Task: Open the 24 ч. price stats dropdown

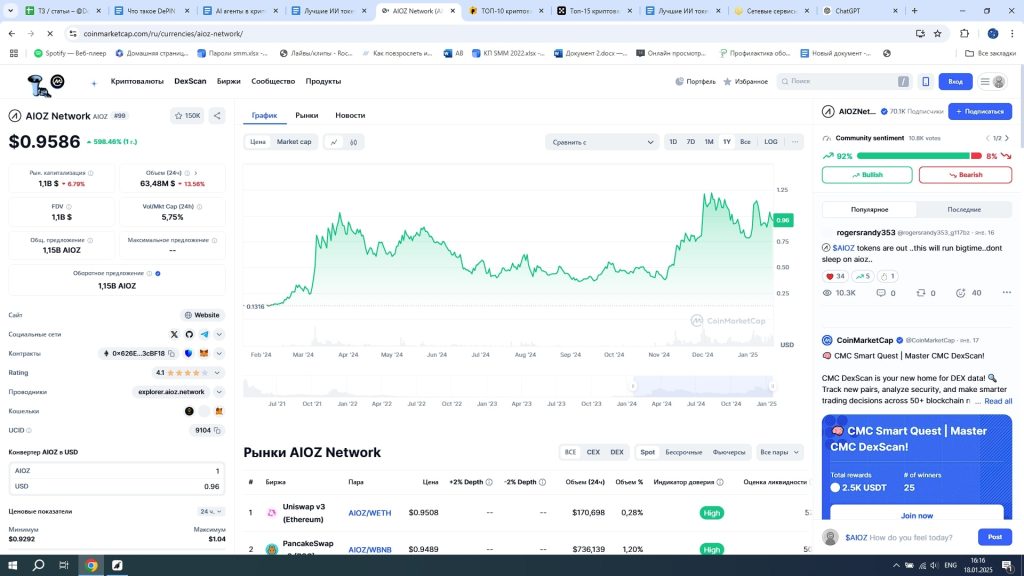Action: point(210,511)
